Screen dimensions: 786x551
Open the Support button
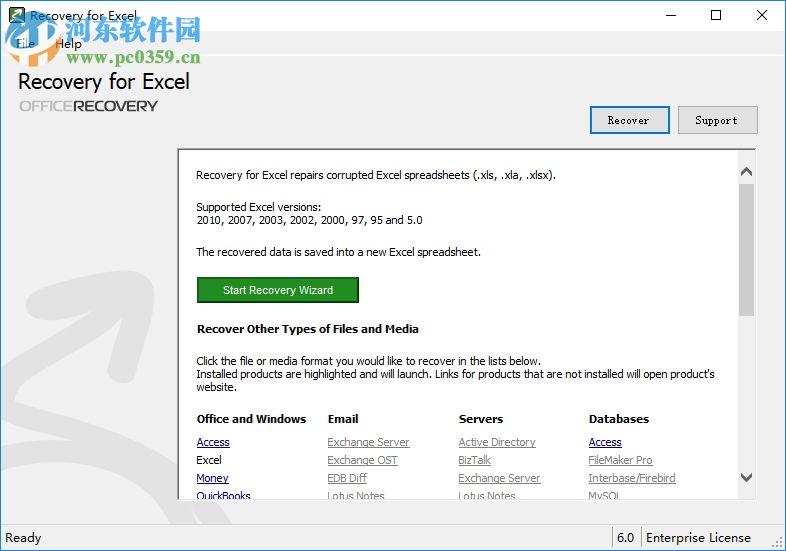[717, 120]
